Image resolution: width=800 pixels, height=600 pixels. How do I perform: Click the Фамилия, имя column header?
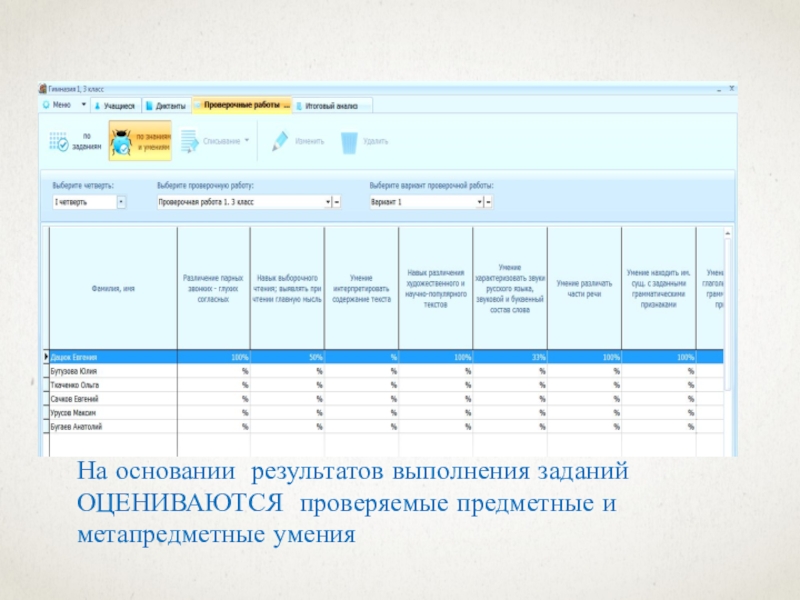[x=113, y=289]
